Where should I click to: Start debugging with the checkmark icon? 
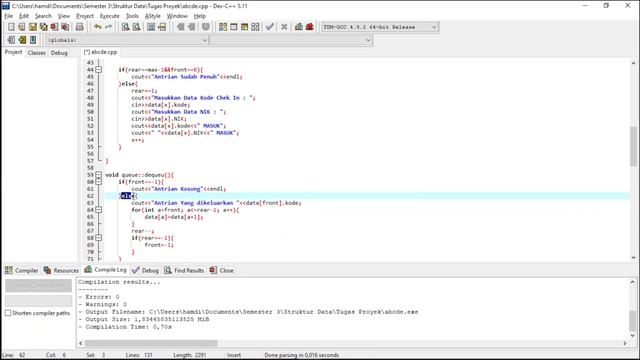269,27
